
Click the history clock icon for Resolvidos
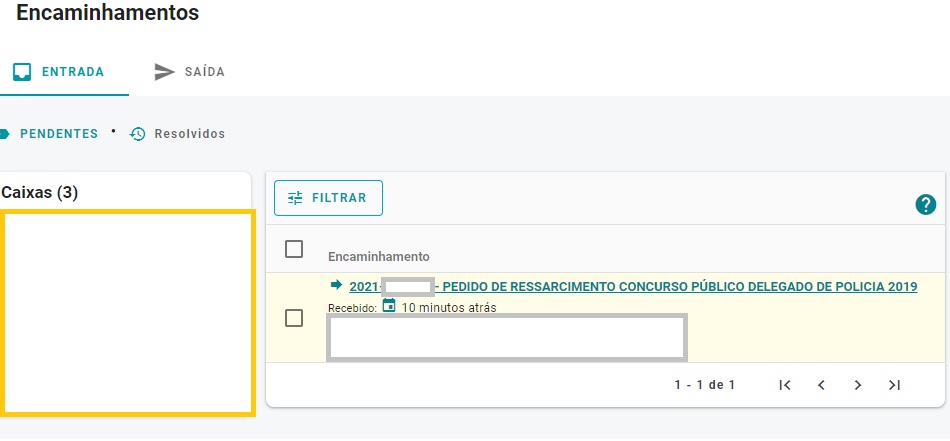coord(138,134)
